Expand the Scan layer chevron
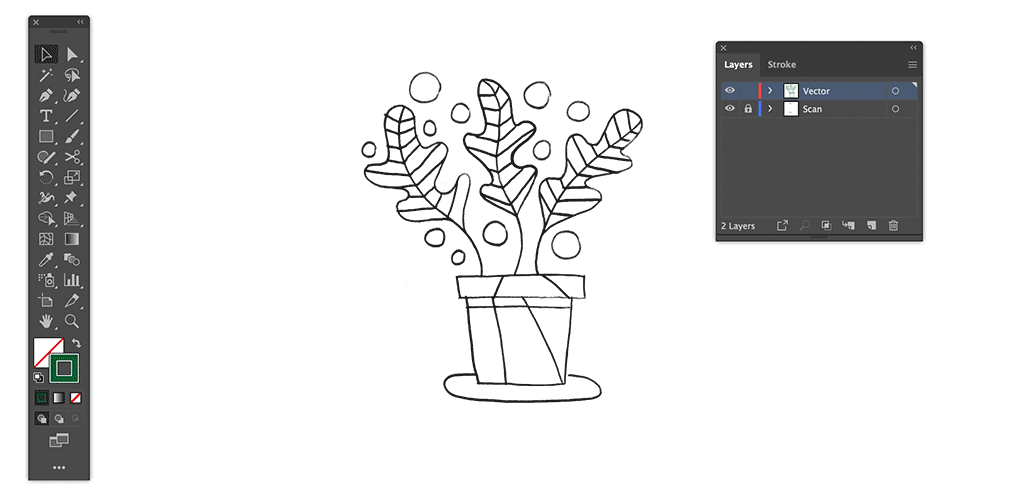The height and width of the screenshot is (492, 1024). (x=771, y=109)
